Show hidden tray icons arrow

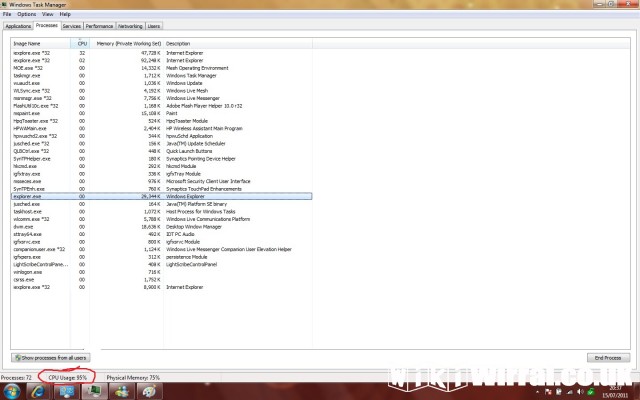tap(538, 392)
